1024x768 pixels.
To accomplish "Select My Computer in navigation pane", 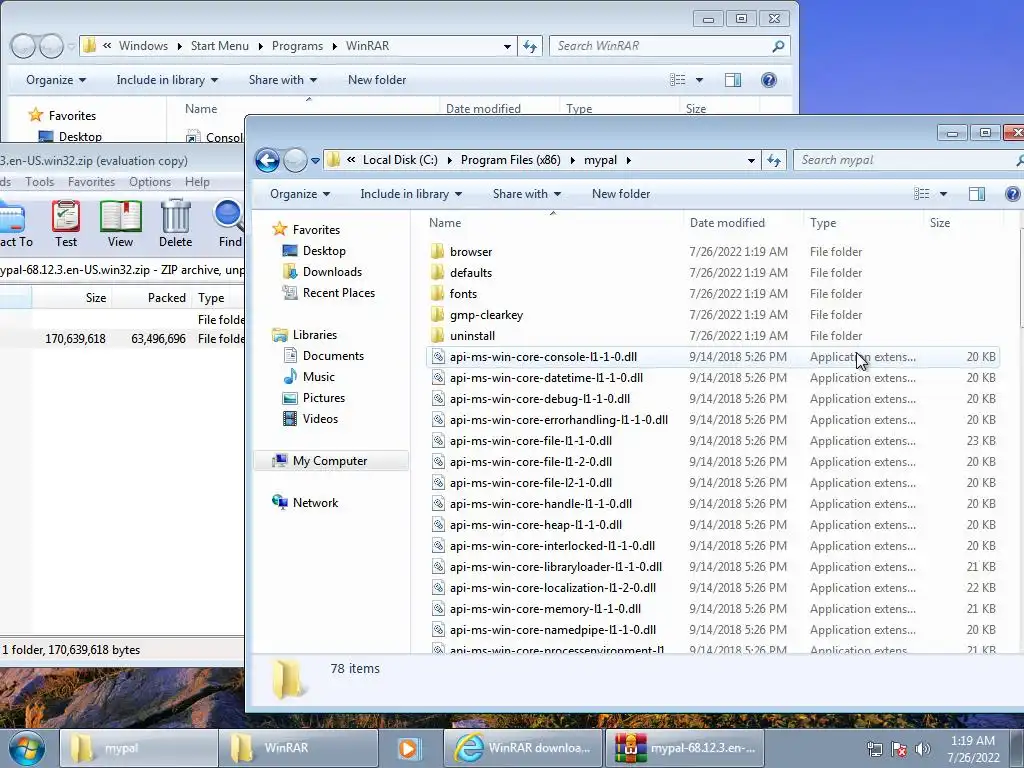I will click(330, 461).
